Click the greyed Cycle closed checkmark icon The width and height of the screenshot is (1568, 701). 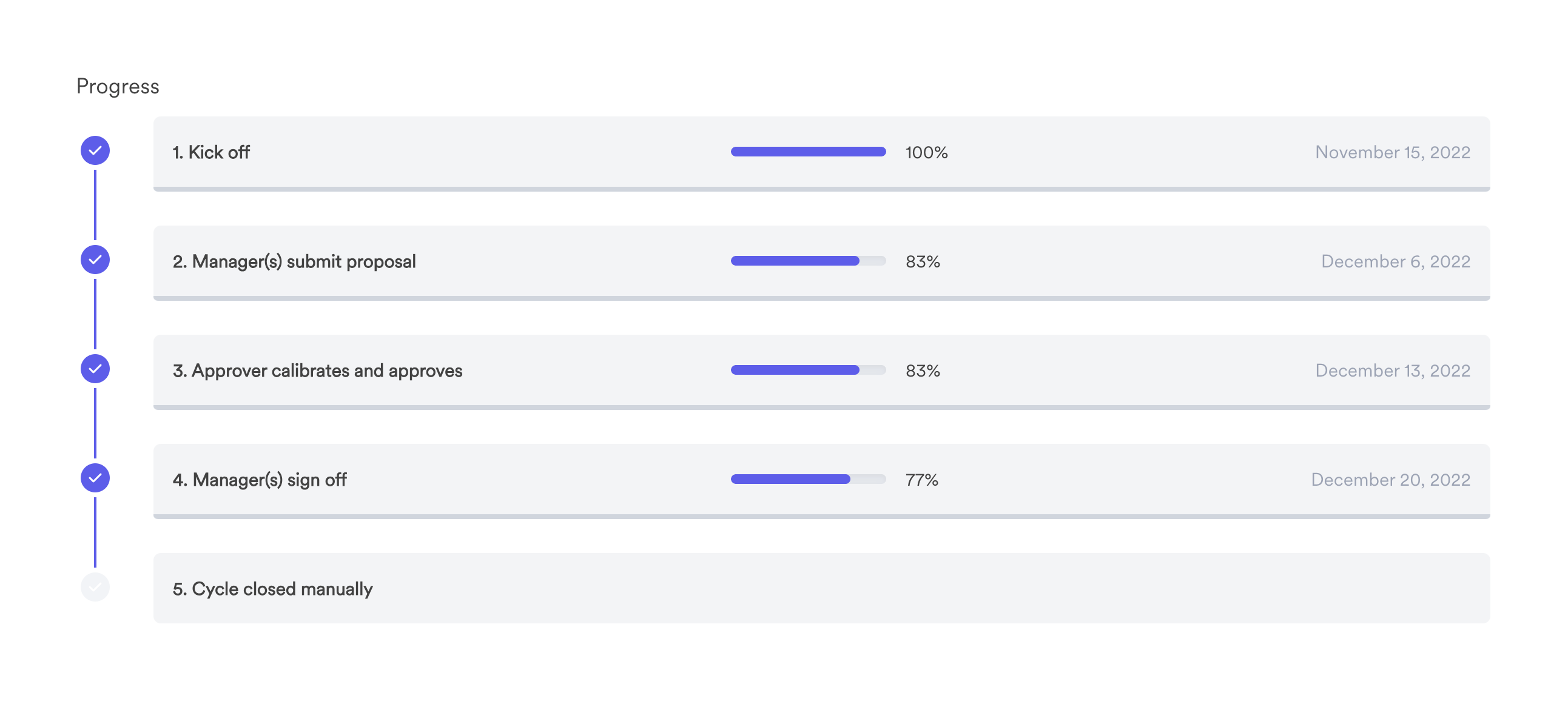coord(95,586)
